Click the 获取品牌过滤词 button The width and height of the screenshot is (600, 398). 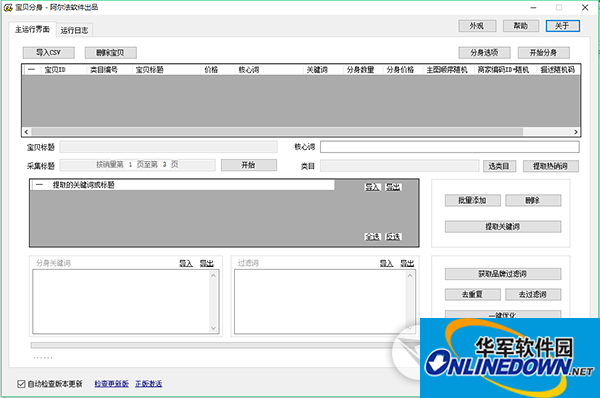coord(503,274)
